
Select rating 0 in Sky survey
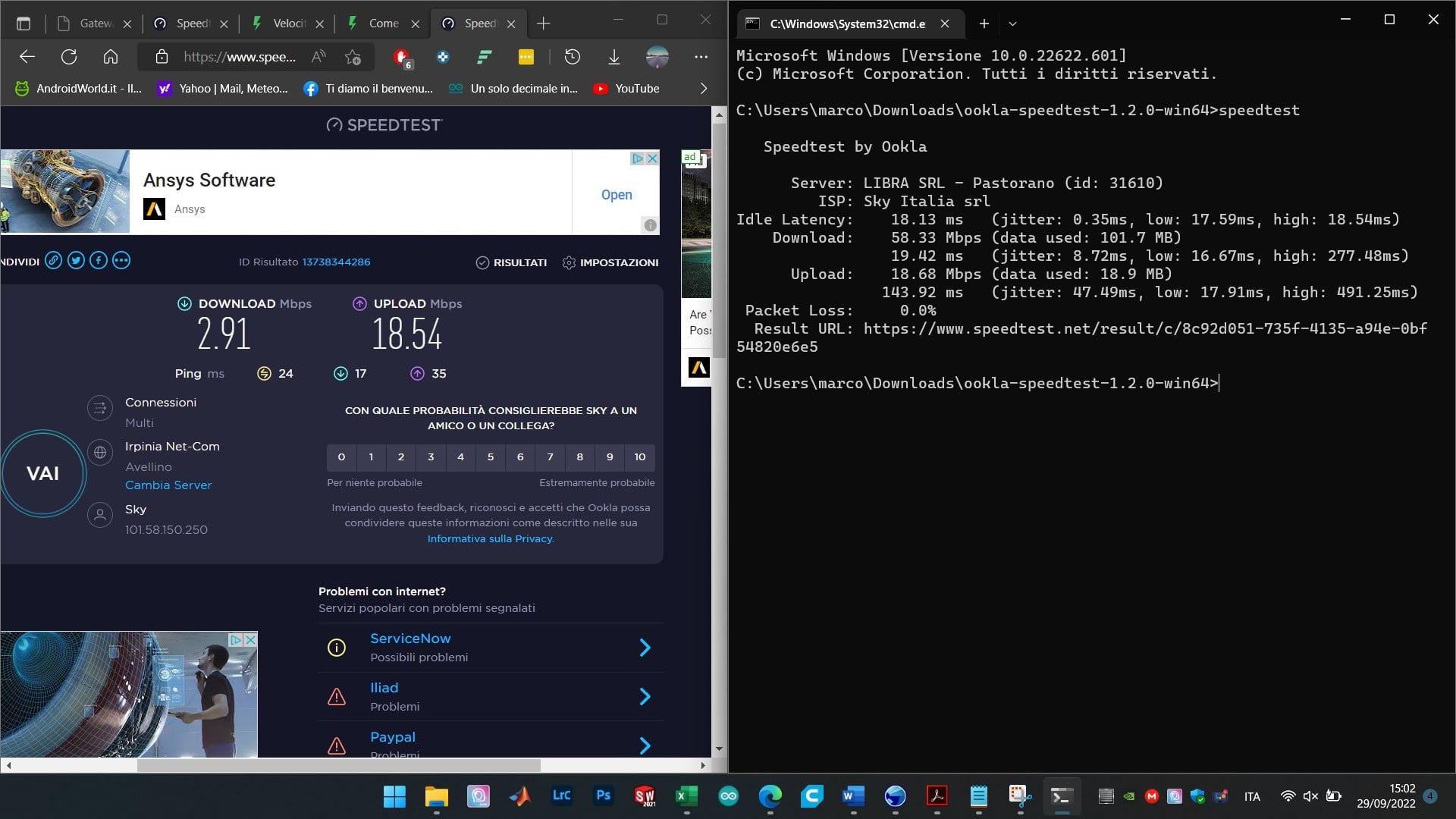pos(341,457)
